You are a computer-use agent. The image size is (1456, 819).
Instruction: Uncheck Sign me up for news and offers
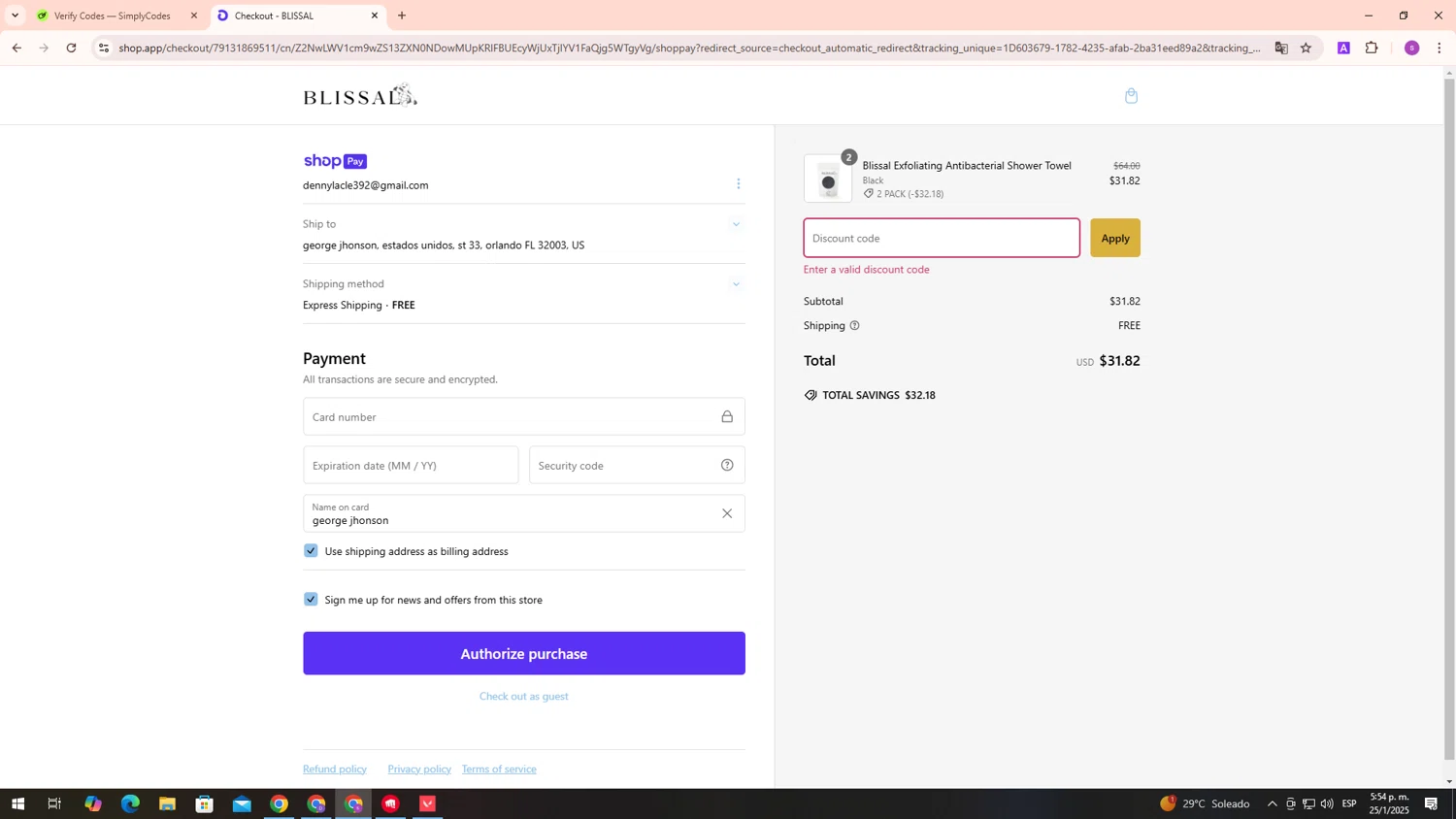tap(311, 600)
